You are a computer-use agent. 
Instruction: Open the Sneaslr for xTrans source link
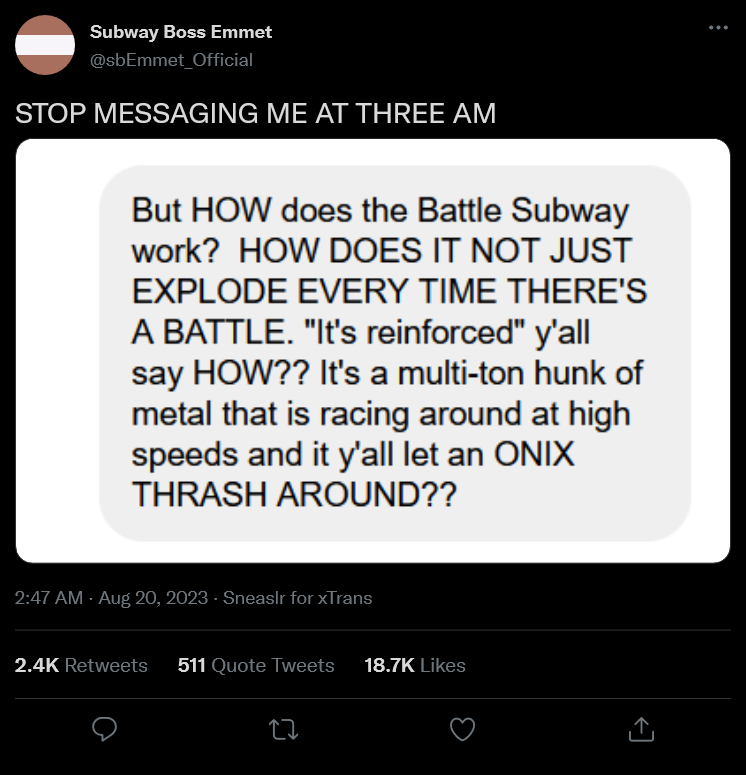click(x=297, y=598)
